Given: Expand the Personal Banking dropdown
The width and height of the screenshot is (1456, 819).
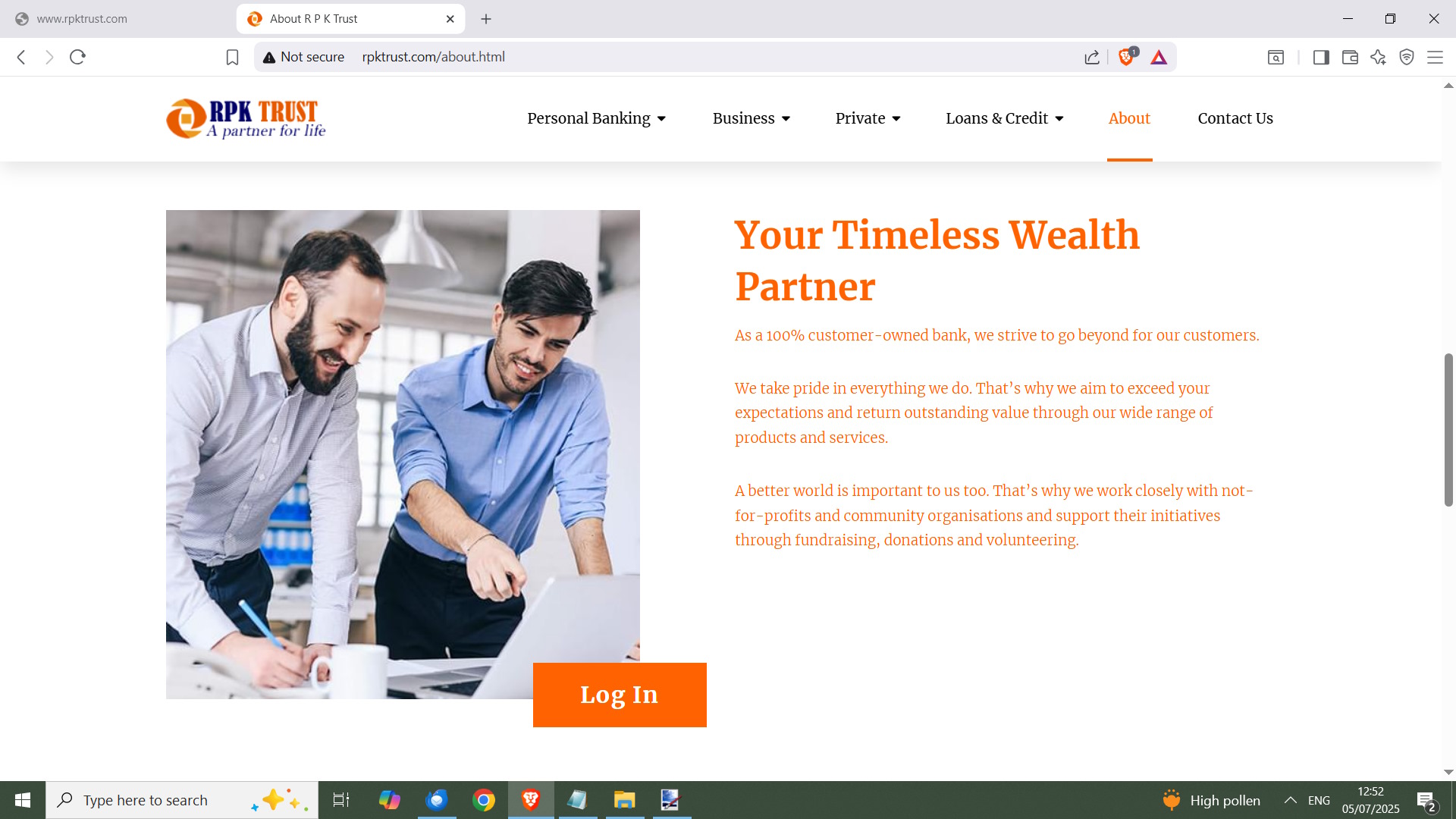Looking at the screenshot, I should (596, 118).
